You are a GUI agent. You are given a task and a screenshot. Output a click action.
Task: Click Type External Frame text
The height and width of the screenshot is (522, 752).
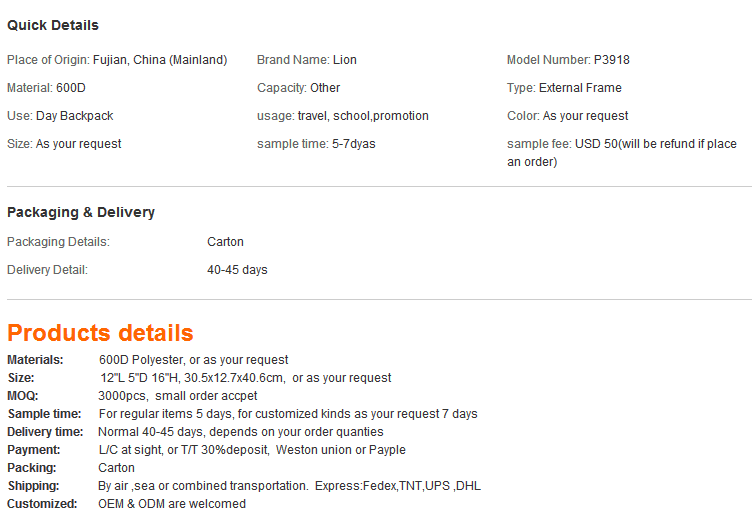coord(564,88)
